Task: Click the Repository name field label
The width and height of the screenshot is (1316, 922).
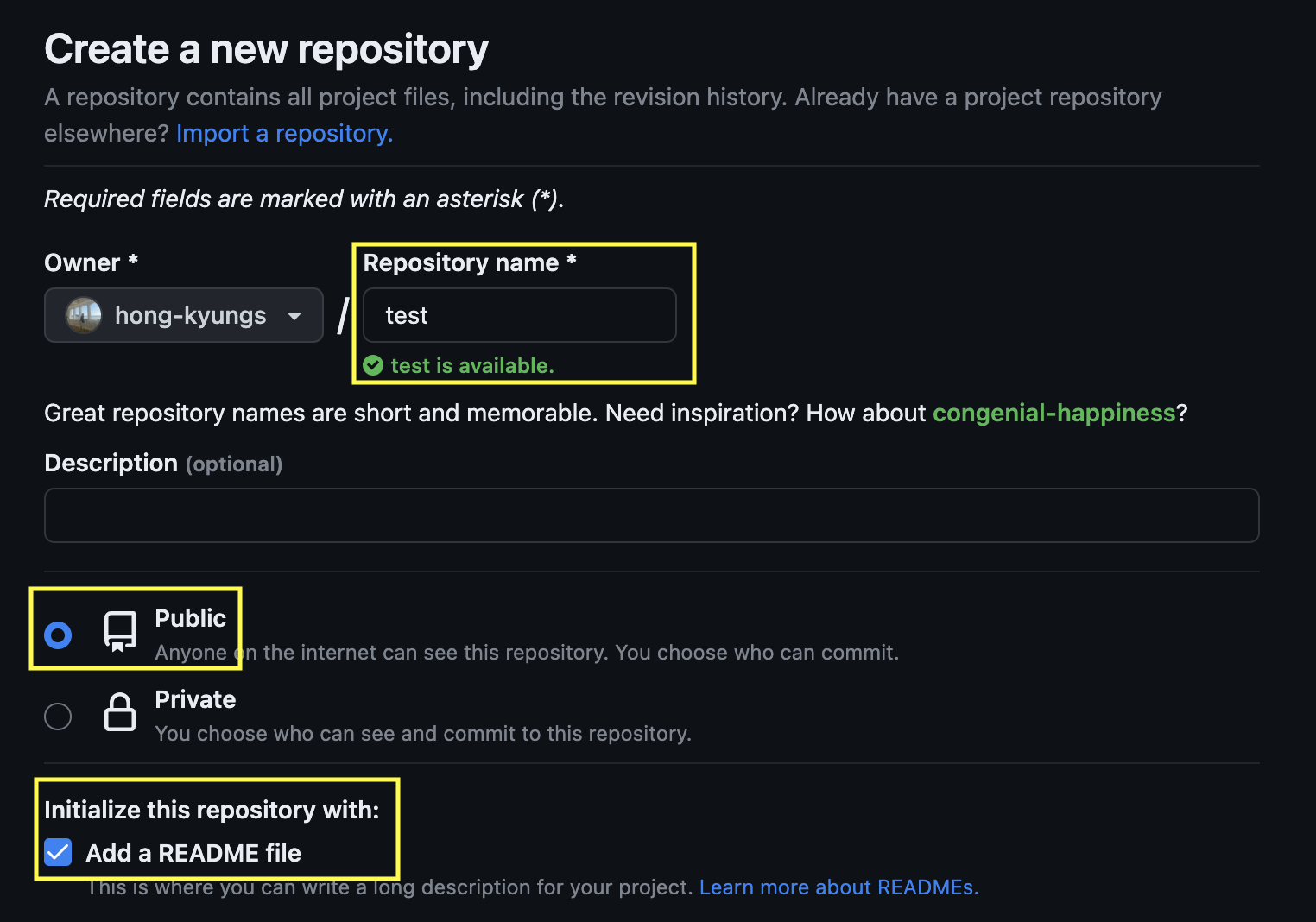Action: (x=461, y=263)
